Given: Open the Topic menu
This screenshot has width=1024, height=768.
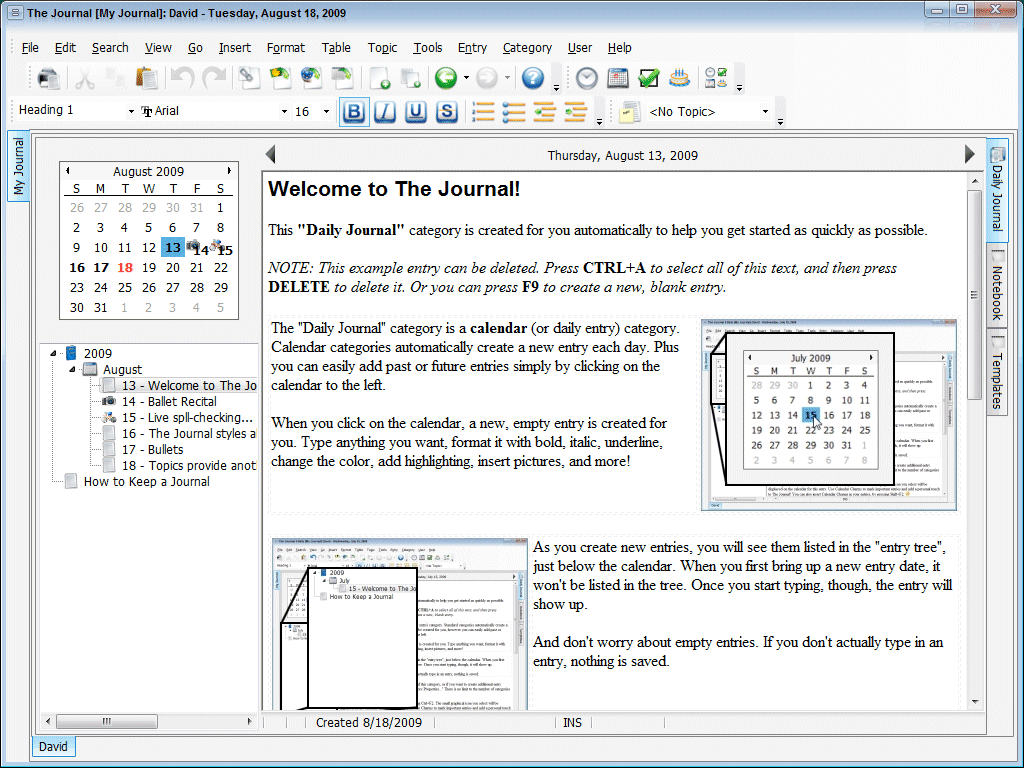Looking at the screenshot, I should (382, 48).
